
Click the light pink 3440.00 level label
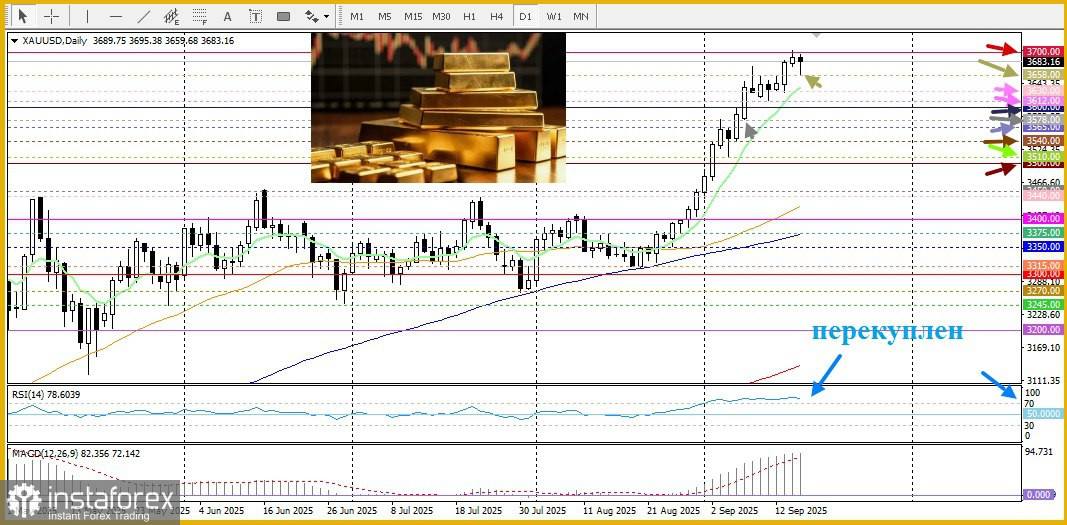click(1043, 195)
